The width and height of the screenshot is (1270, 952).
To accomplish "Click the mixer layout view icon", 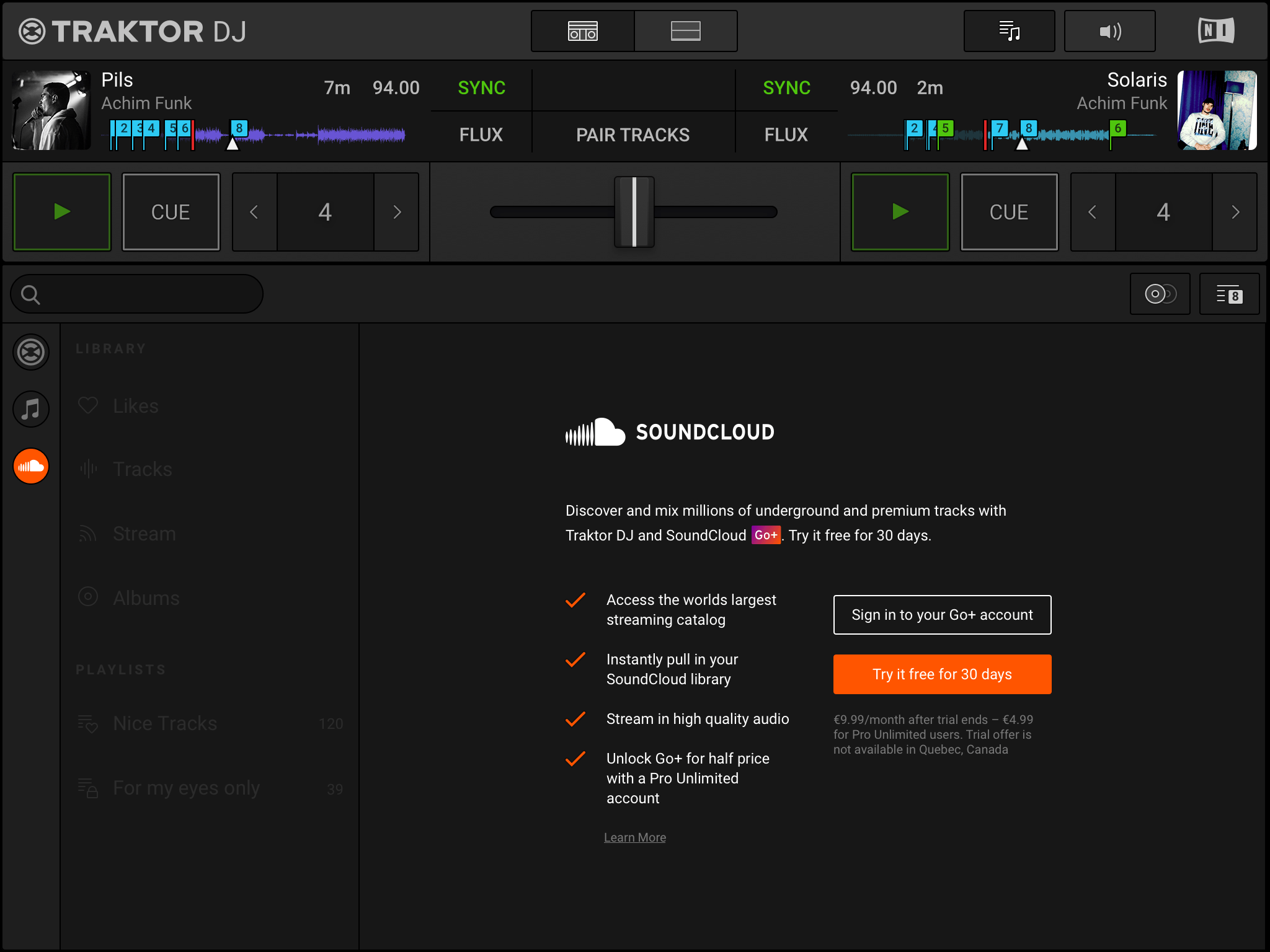I will point(583,30).
